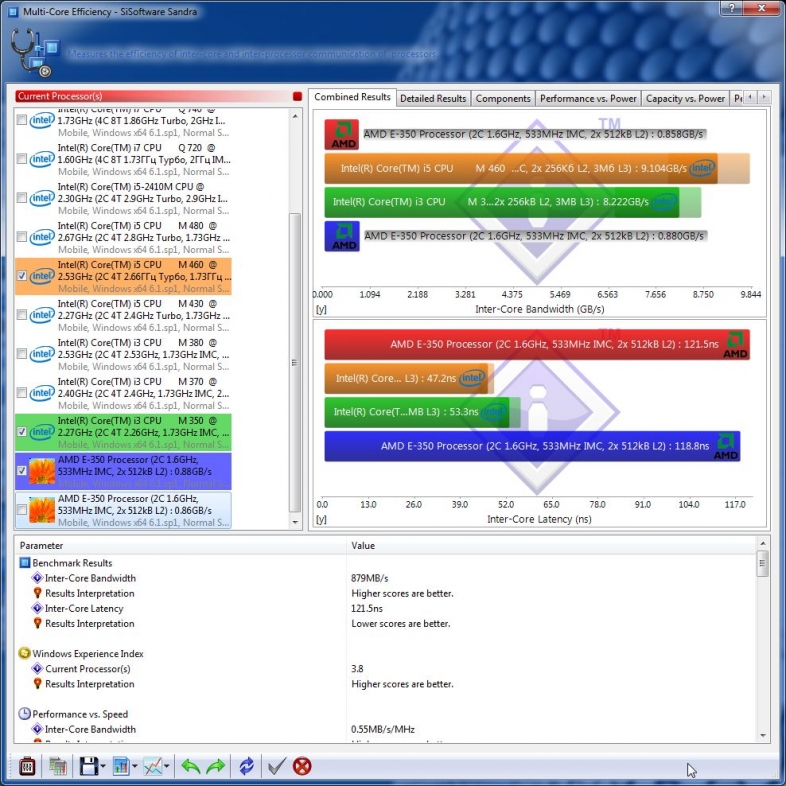Click the Intel logo beside Core i3 M 350 entry
Viewport: 786px width, 786px height.
[42, 432]
